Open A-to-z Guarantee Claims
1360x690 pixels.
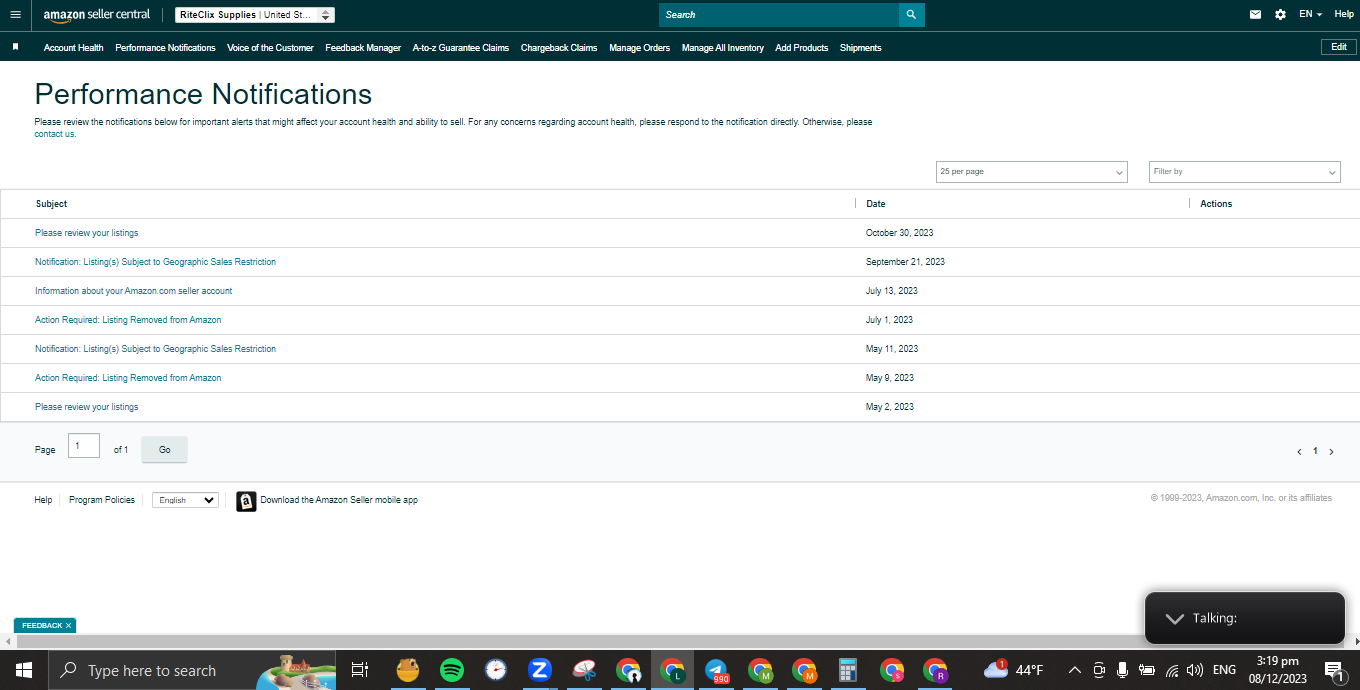tap(461, 48)
